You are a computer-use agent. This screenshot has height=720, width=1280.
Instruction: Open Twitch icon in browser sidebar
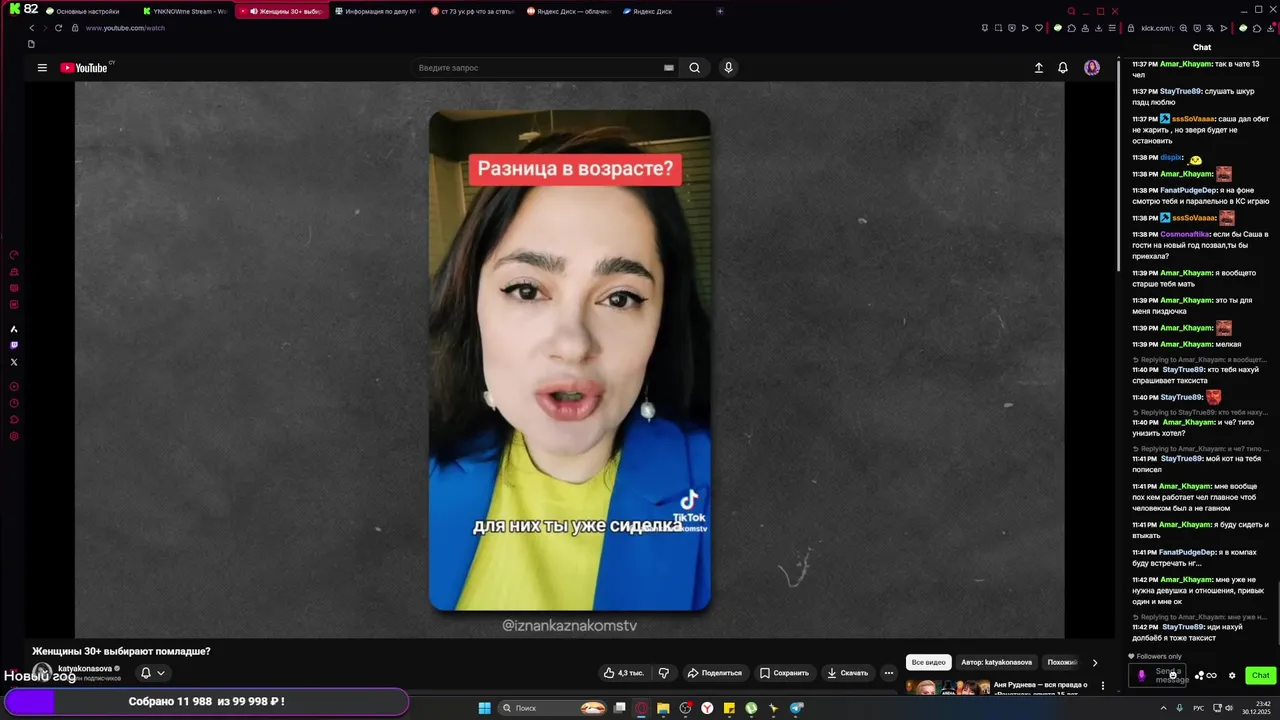click(14, 345)
